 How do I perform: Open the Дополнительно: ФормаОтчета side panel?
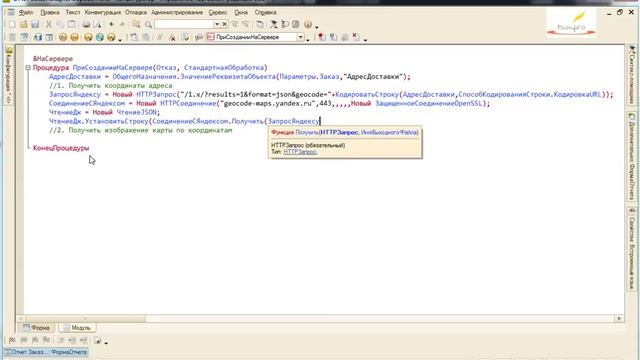[632, 156]
